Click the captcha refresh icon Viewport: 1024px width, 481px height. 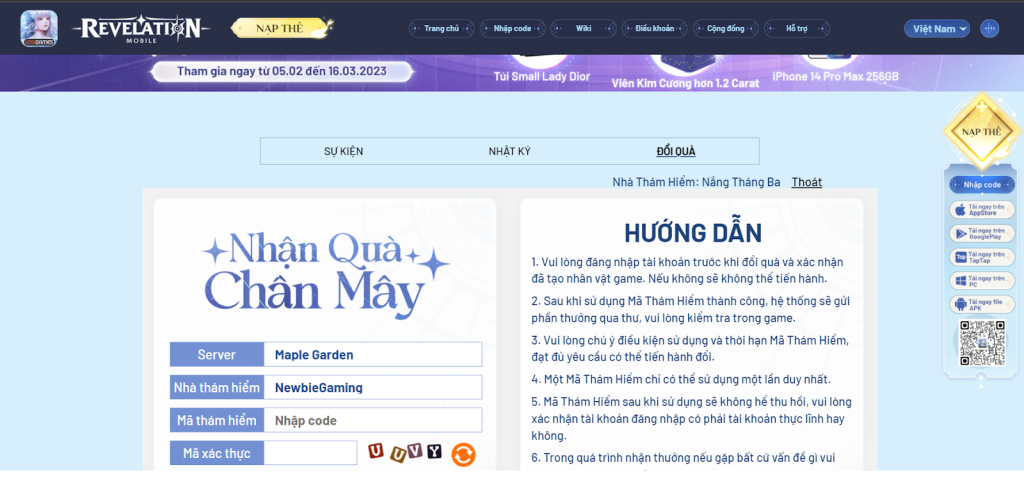click(x=463, y=454)
